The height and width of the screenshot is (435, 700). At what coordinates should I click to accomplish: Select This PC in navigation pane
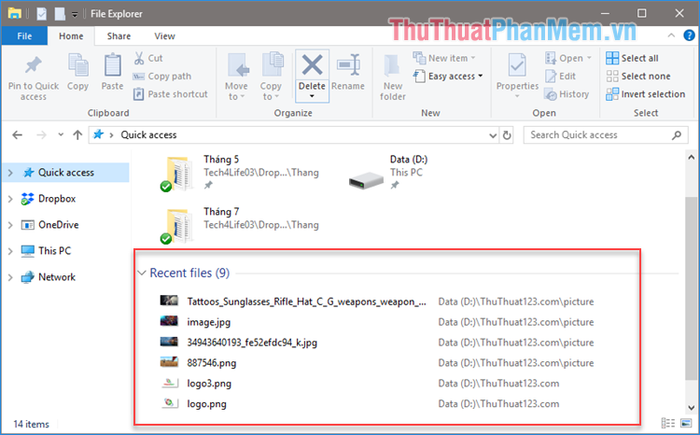point(54,251)
